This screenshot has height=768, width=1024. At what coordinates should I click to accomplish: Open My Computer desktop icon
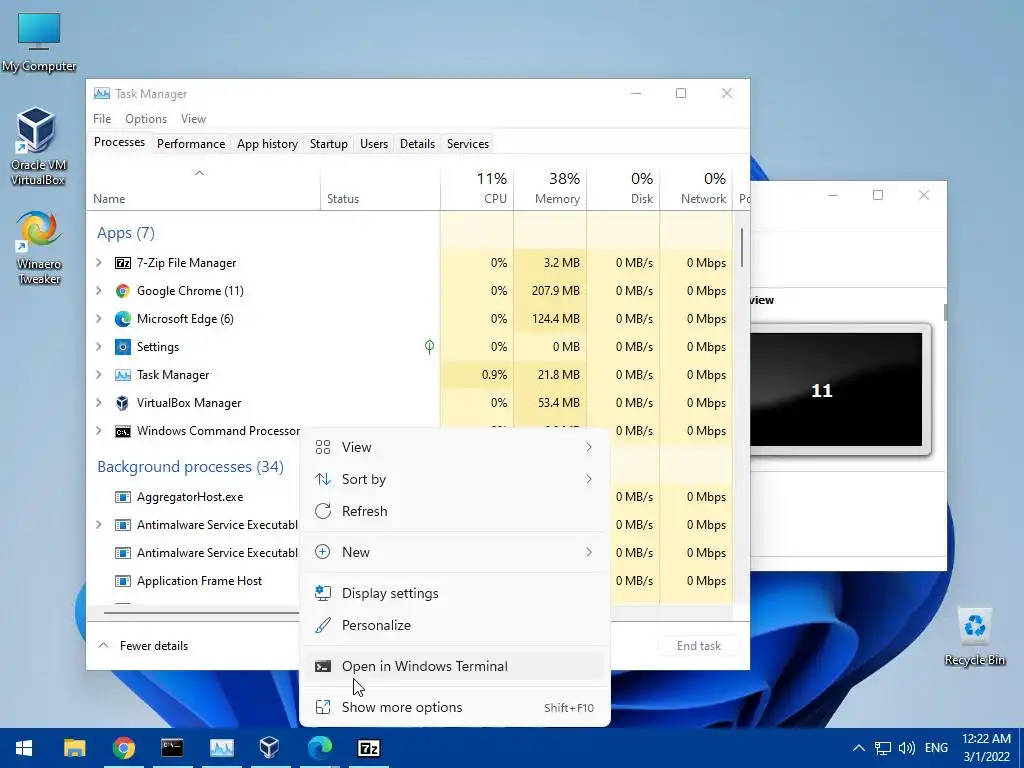coord(39,42)
